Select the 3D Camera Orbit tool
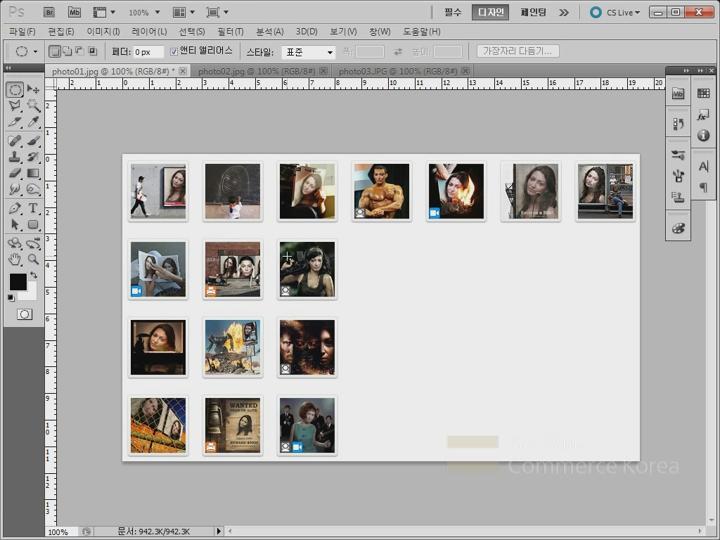720x540 pixels. 33,243
